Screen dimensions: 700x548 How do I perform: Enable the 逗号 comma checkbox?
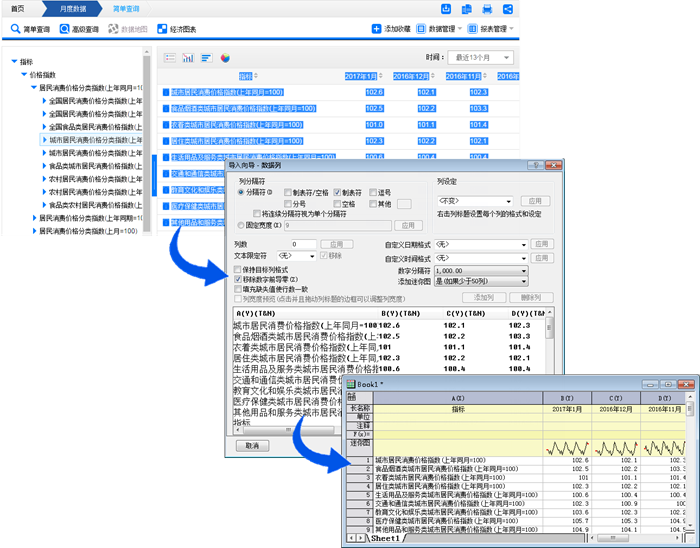click(x=373, y=192)
